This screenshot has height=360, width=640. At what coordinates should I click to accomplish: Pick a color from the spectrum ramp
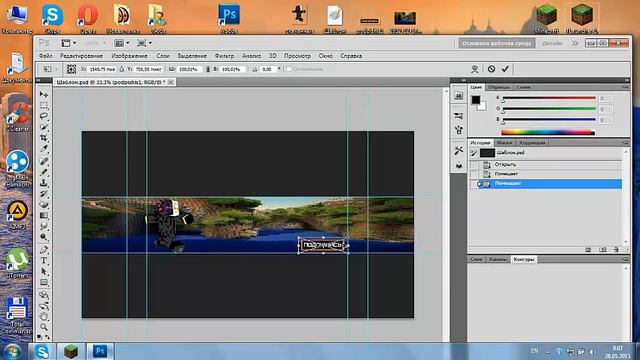pos(547,132)
